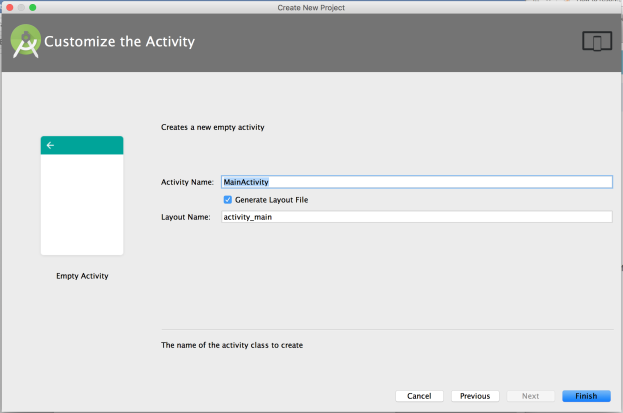
Task: Click the Layout Name text field
Action: click(x=415, y=217)
